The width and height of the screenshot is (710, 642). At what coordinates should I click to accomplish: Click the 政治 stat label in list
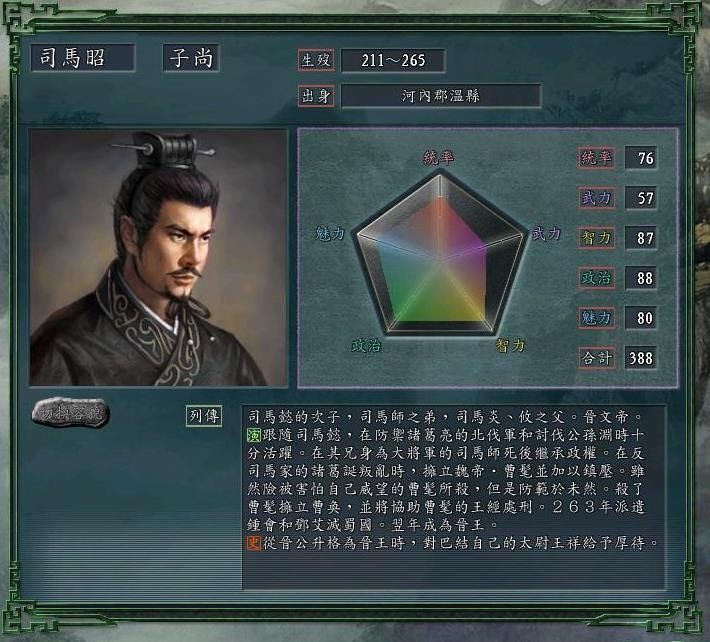tap(596, 278)
